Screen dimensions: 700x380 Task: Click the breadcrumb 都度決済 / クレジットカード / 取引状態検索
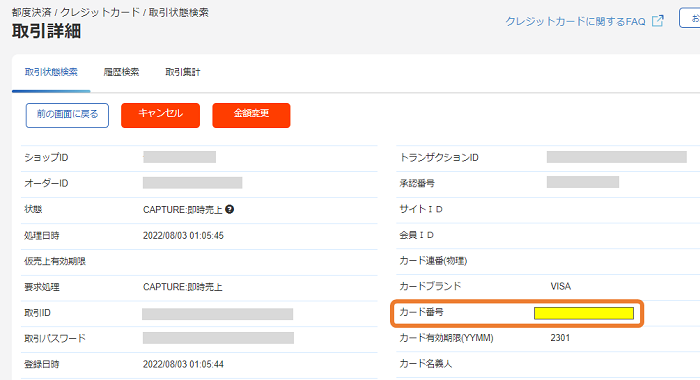click(x=110, y=13)
